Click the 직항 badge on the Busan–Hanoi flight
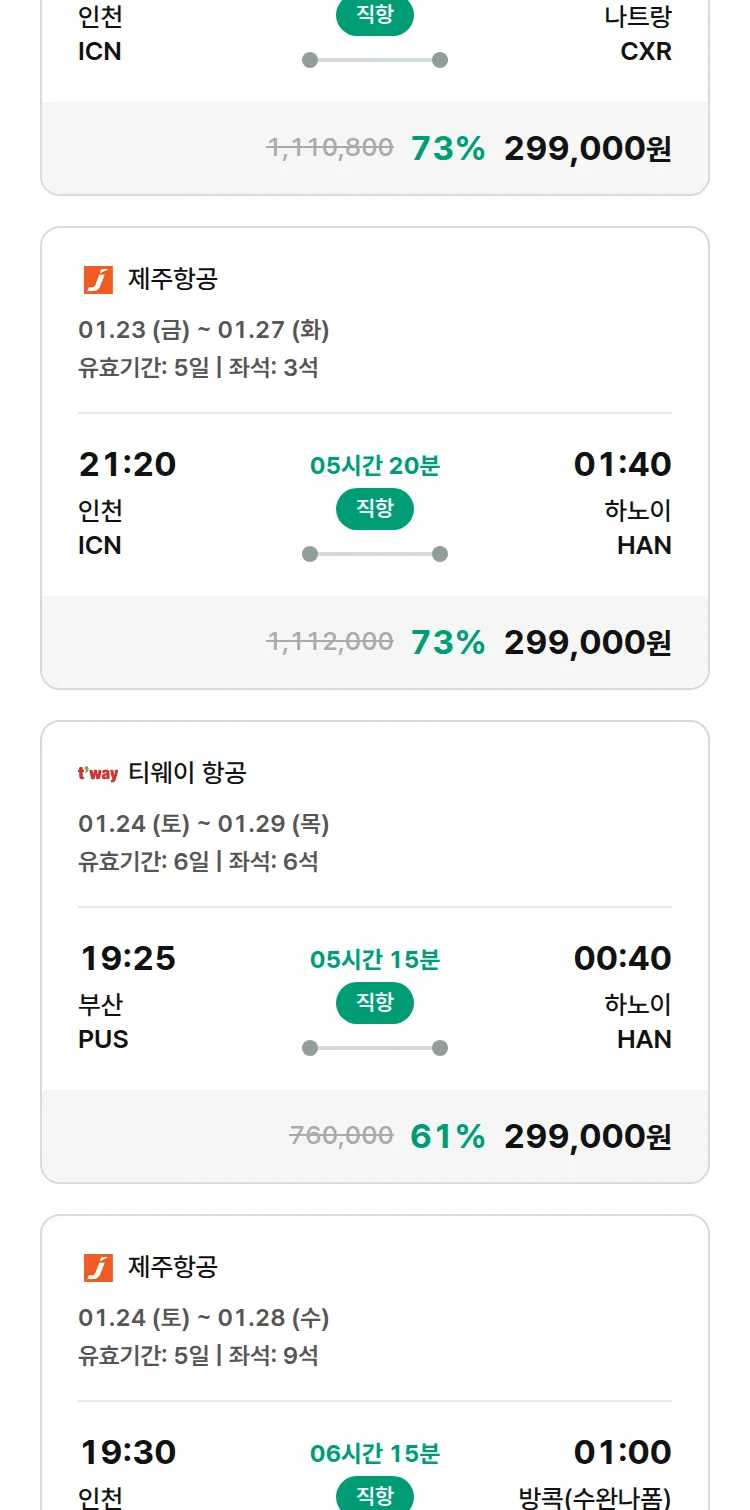Viewport: 750px width, 1510px height. pos(375,1003)
